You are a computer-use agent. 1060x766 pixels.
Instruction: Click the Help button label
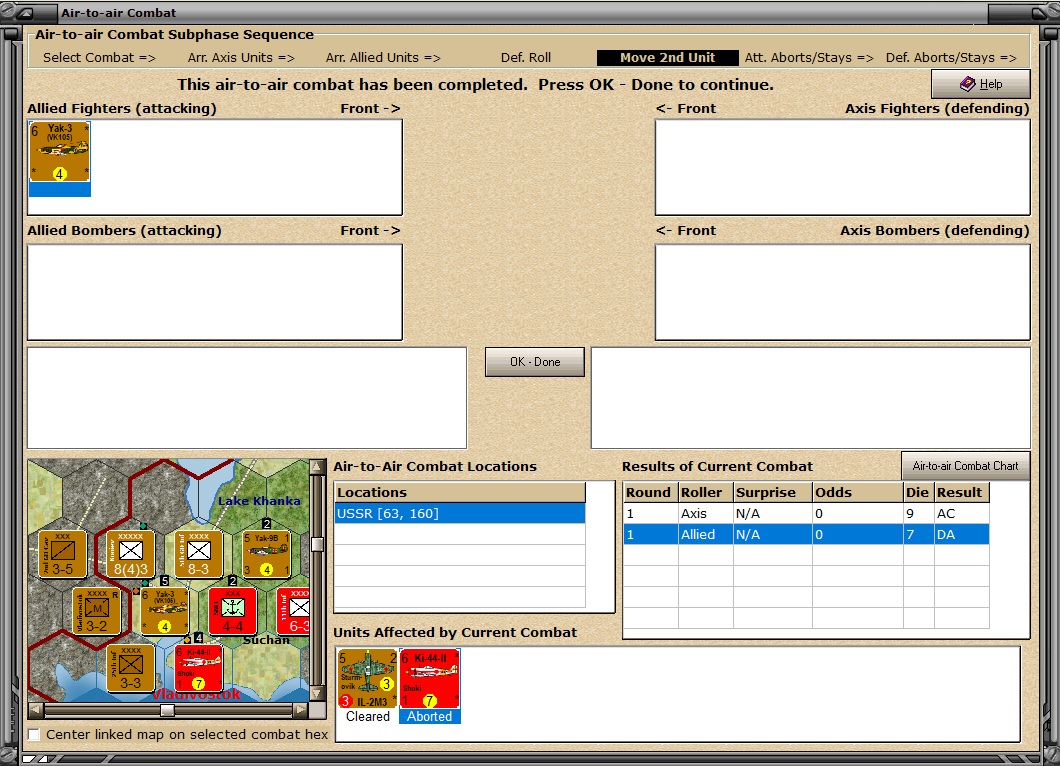point(991,84)
